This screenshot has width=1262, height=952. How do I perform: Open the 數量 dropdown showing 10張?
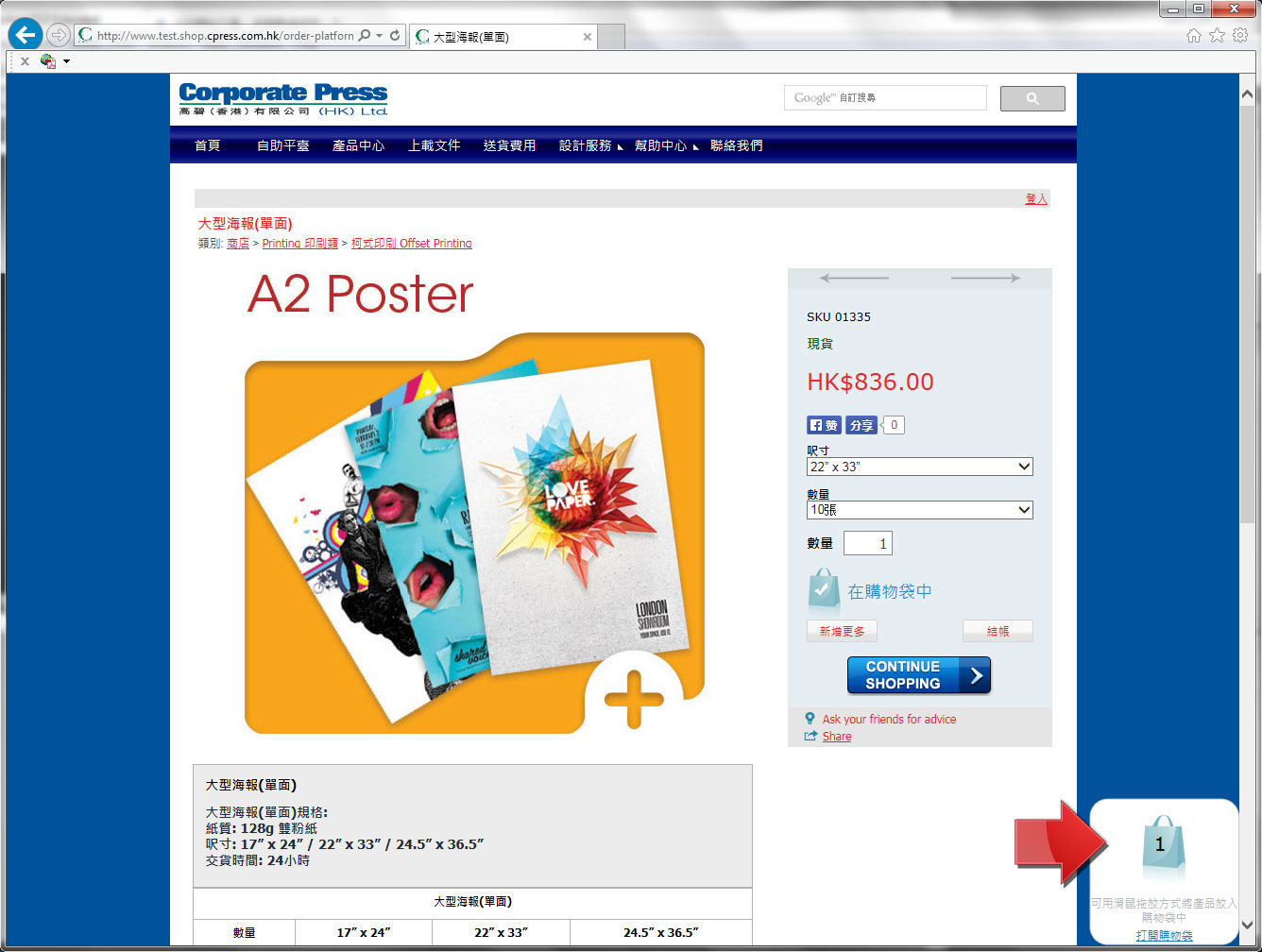tap(919, 510)
